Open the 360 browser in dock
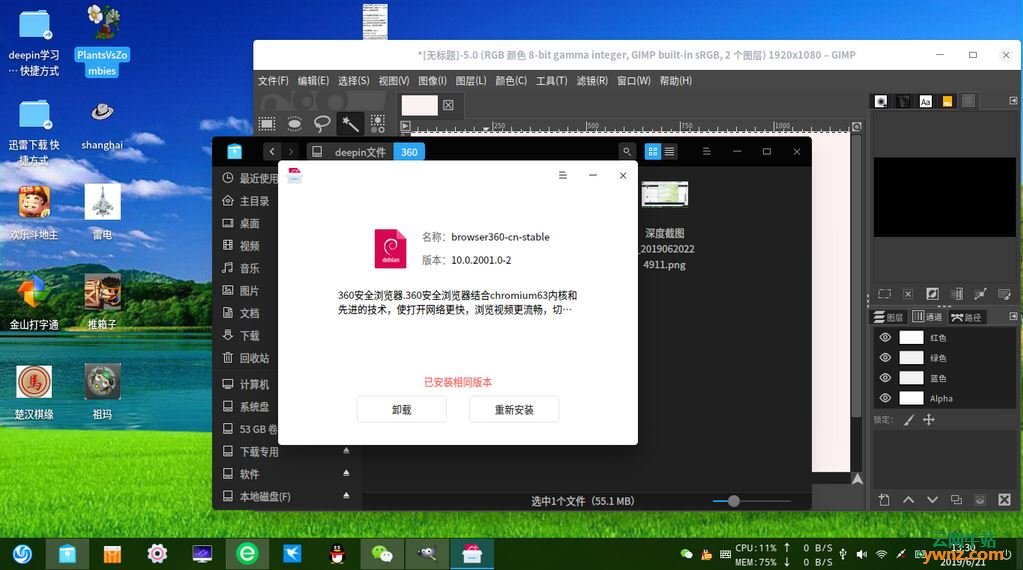1023x570 pixels. tap(247, 554)
